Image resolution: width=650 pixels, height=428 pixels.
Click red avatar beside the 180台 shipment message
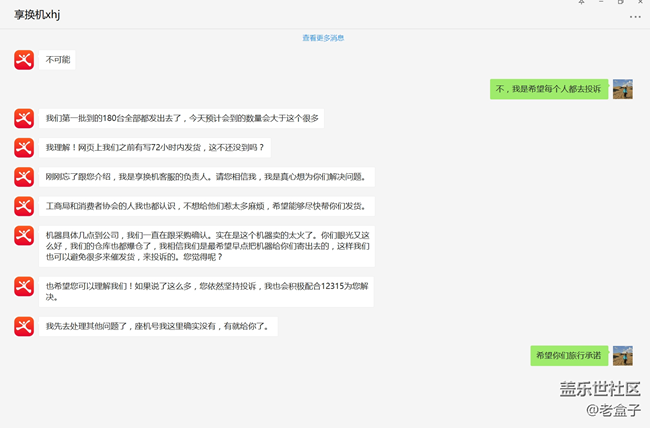coord(25,118)
